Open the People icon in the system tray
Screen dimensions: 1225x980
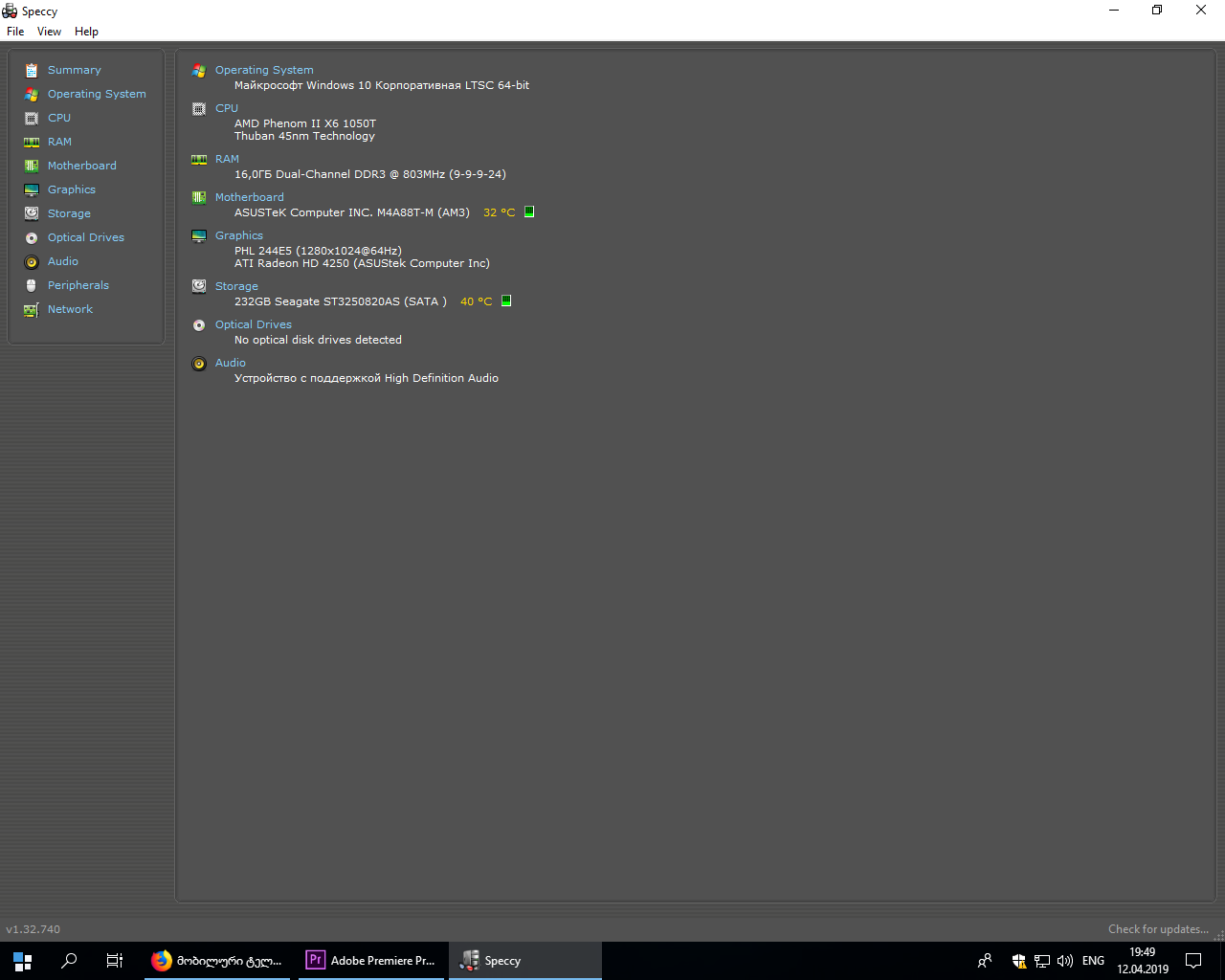click(x=985, y=961)
